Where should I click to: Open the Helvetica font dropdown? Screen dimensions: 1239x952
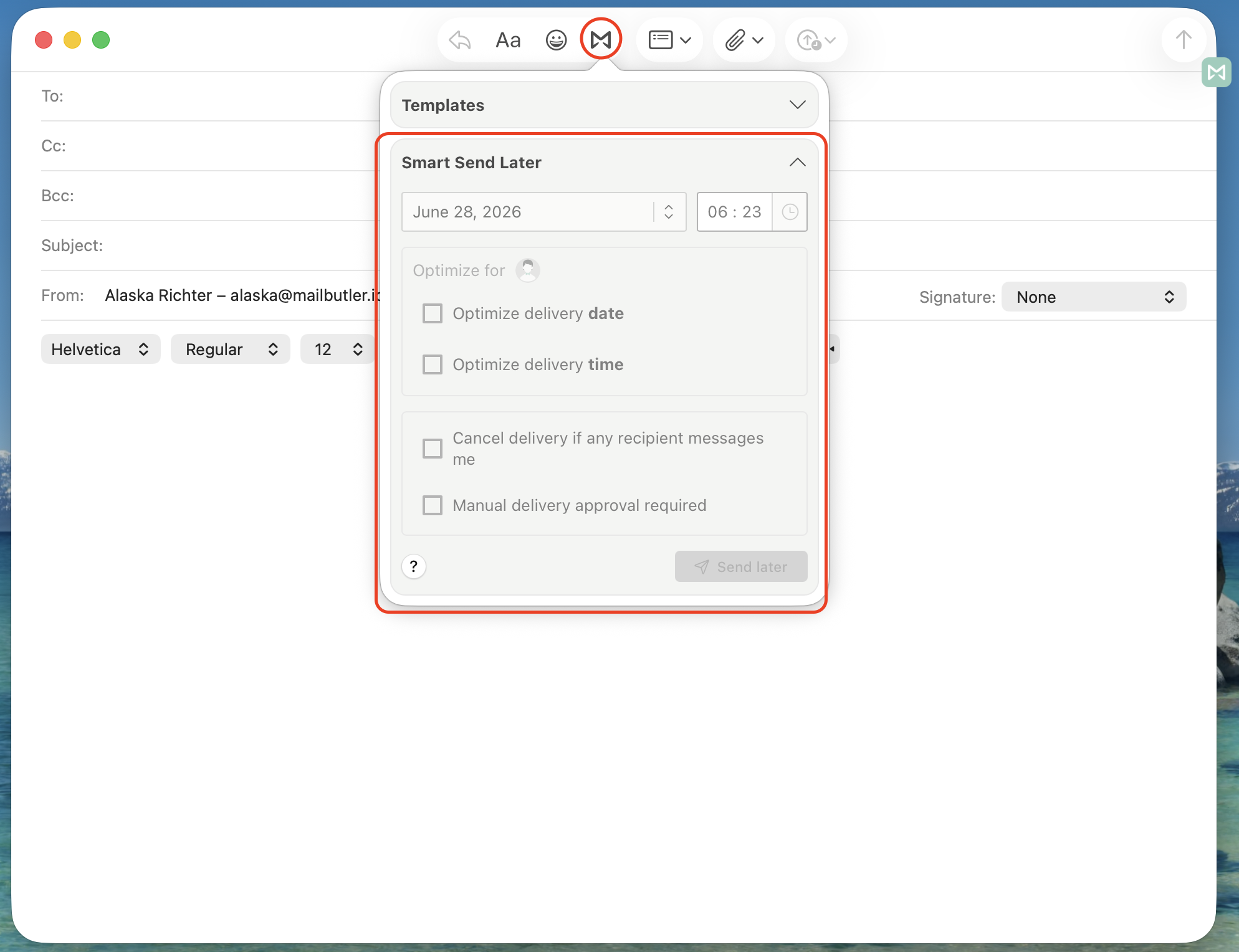(100, 350)
